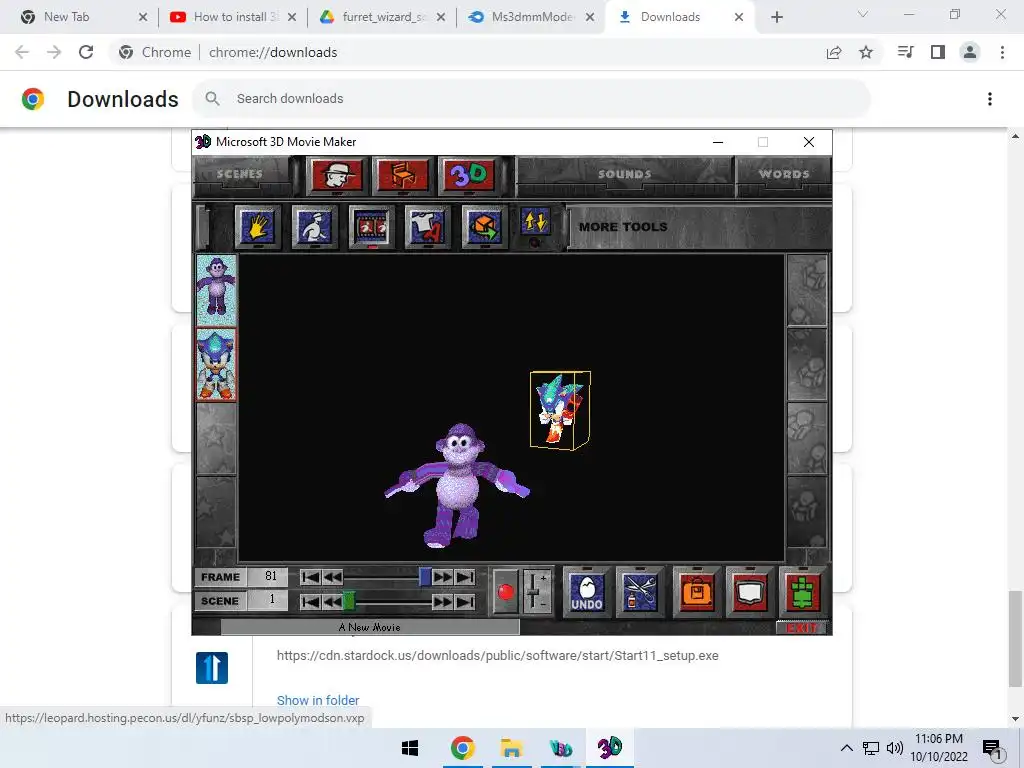
Task: Bookmark this page with star icon
Action: (x=866, y=52)
